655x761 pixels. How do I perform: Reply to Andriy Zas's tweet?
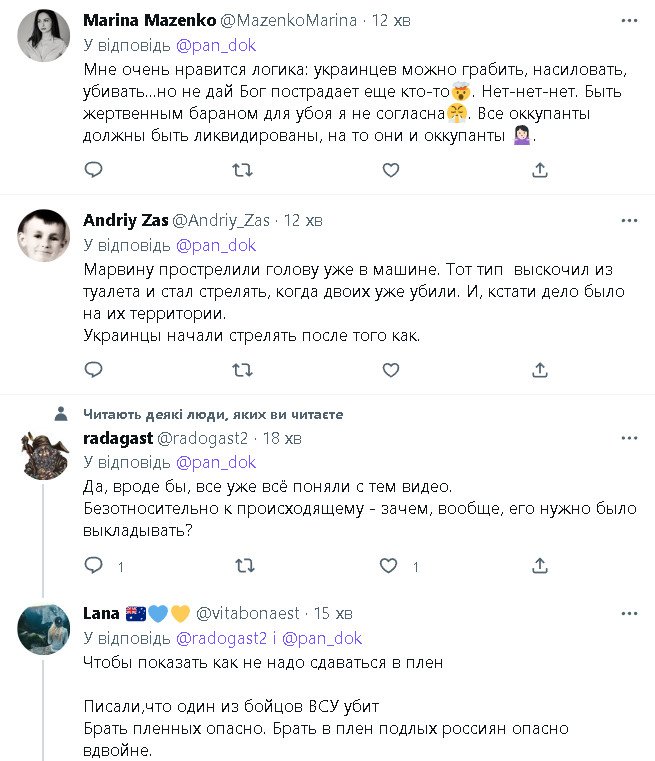(x=93, y=370)
